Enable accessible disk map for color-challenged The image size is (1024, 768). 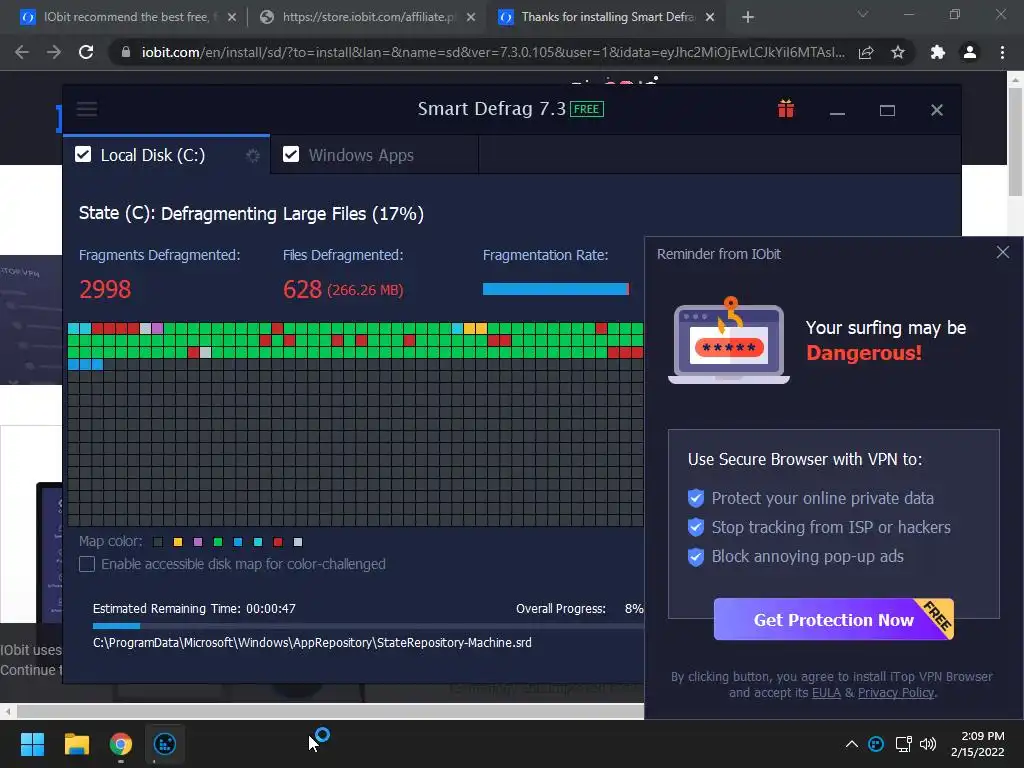click(87, 564)
